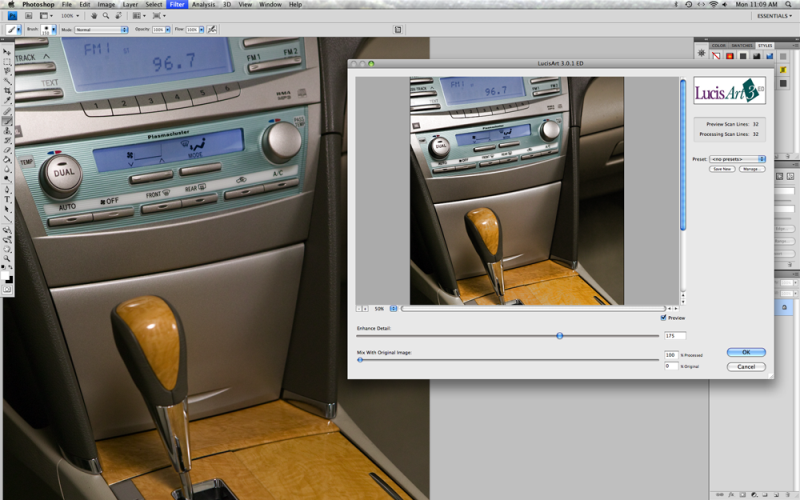Image resolution: width=800 pixels, height=500 pixels.
Task: Select the Healing Brush tool
Action: 7,111
